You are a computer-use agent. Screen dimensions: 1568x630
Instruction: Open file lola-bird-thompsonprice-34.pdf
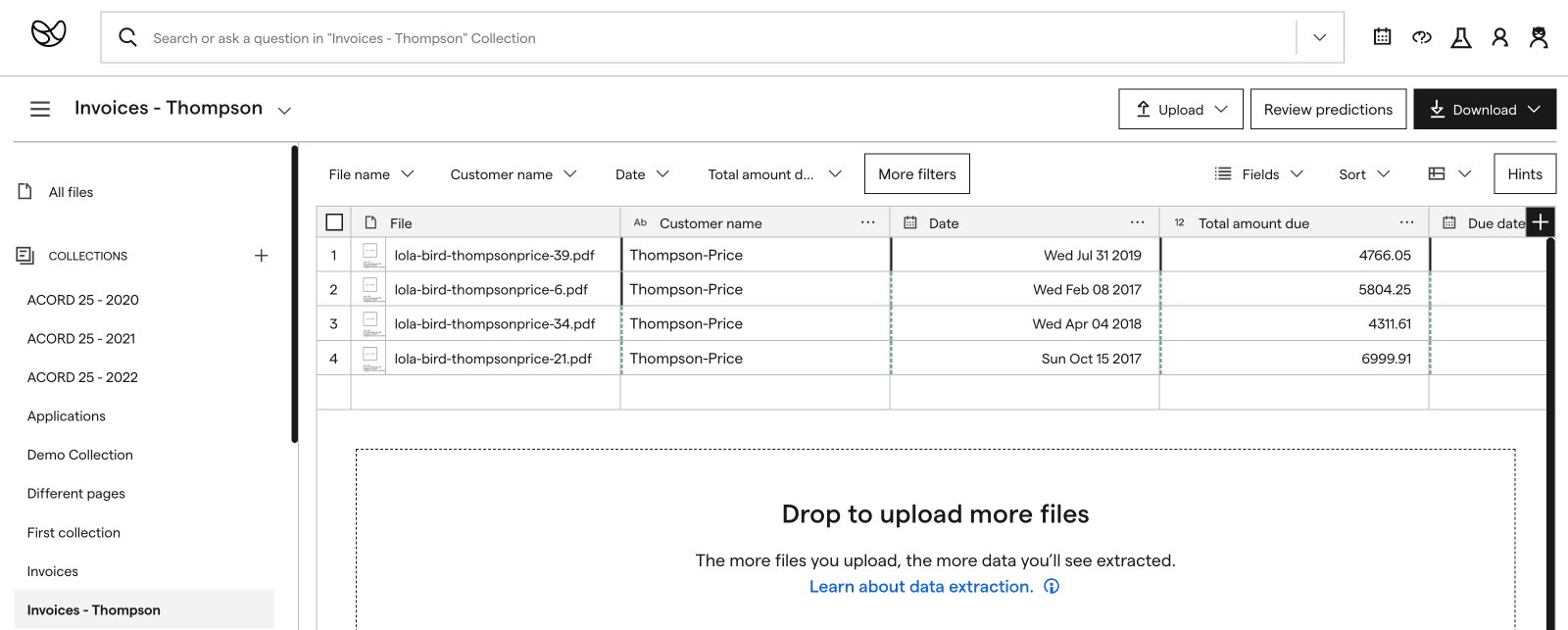click(495, 323)
